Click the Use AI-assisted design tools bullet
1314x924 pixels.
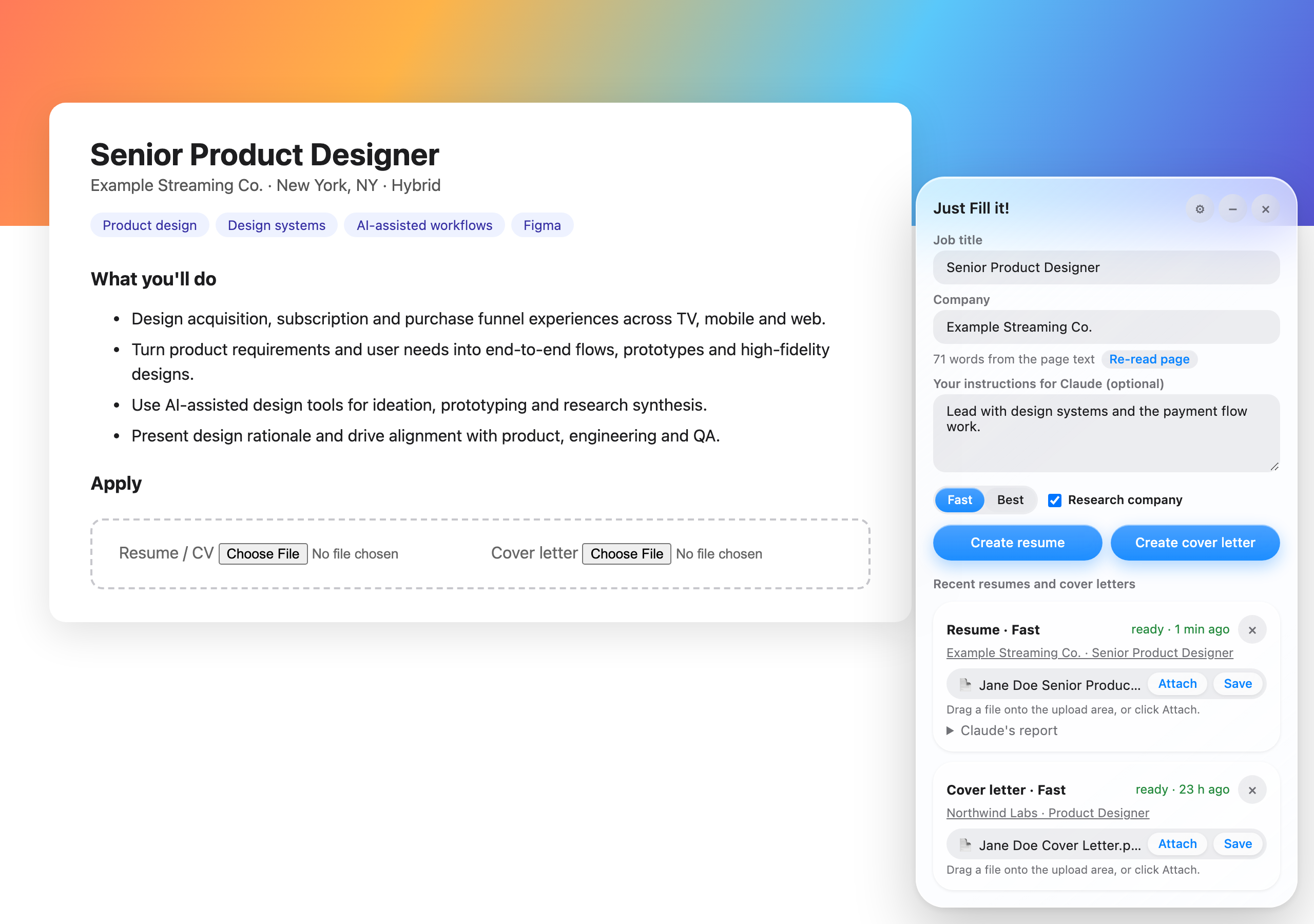(x=419, y=405)
